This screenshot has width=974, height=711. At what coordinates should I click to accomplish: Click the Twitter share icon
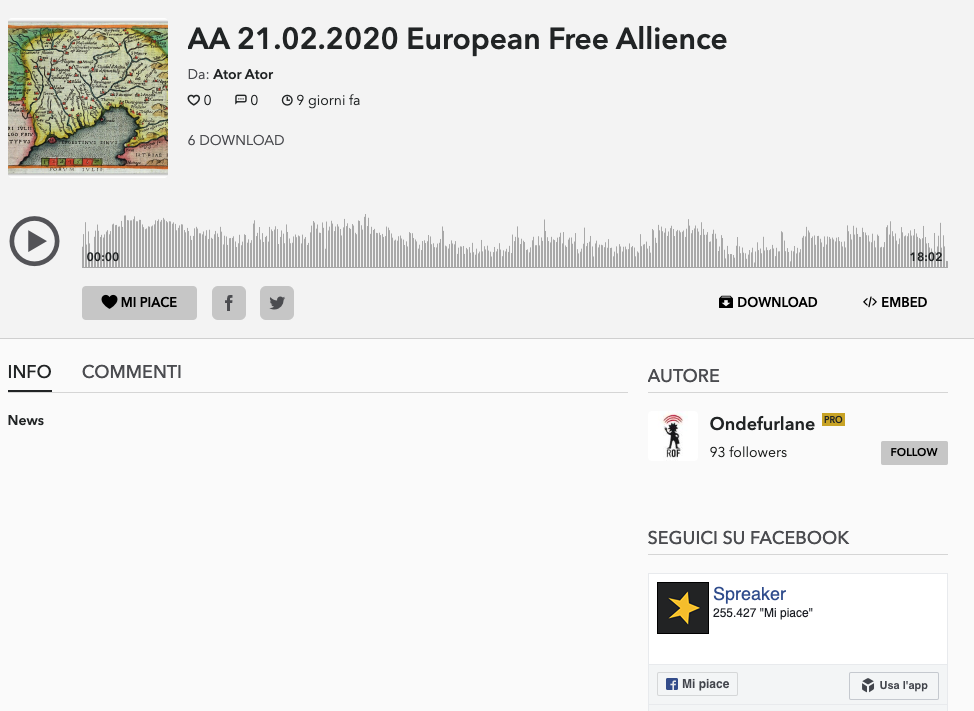tap(277, 303)
